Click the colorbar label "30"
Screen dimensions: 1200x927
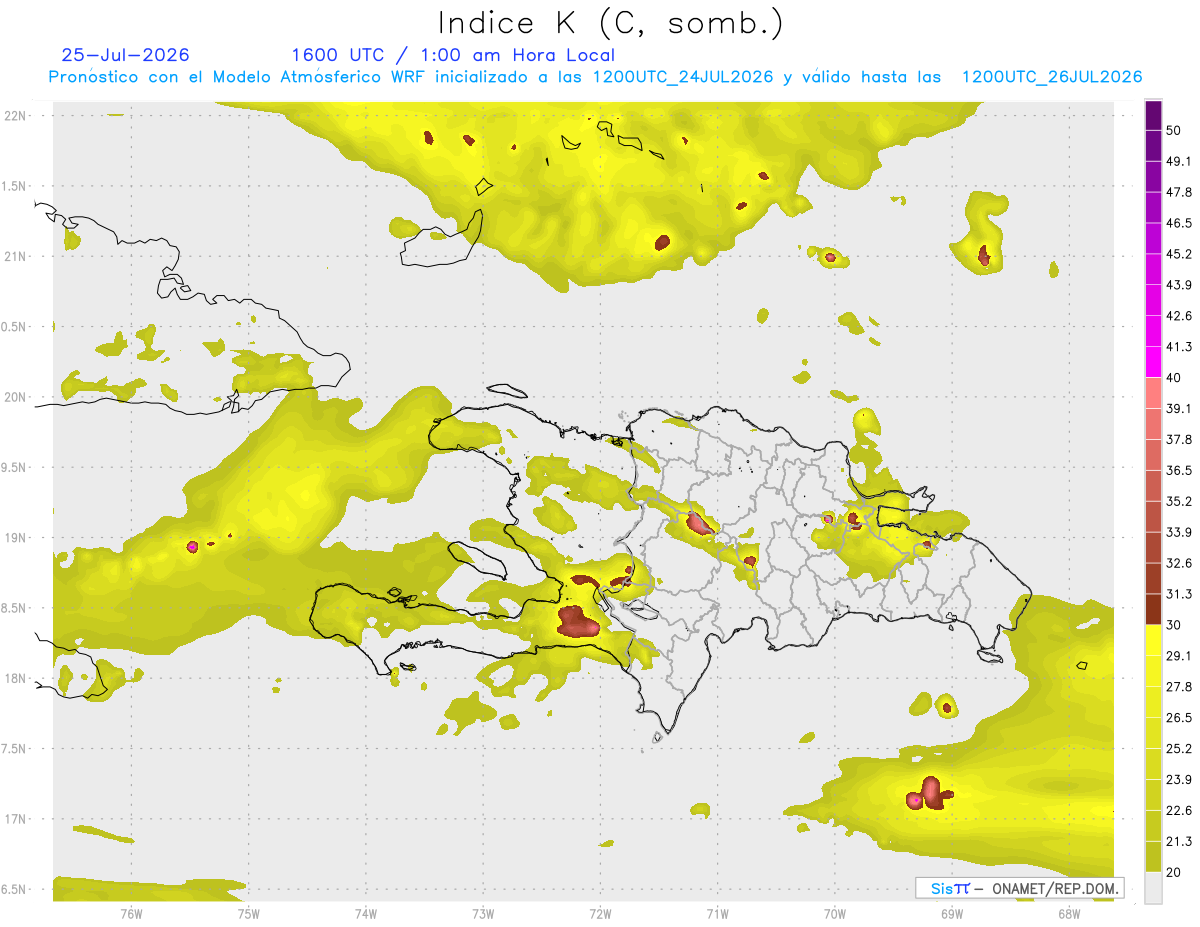click(x=1174, y=625)
